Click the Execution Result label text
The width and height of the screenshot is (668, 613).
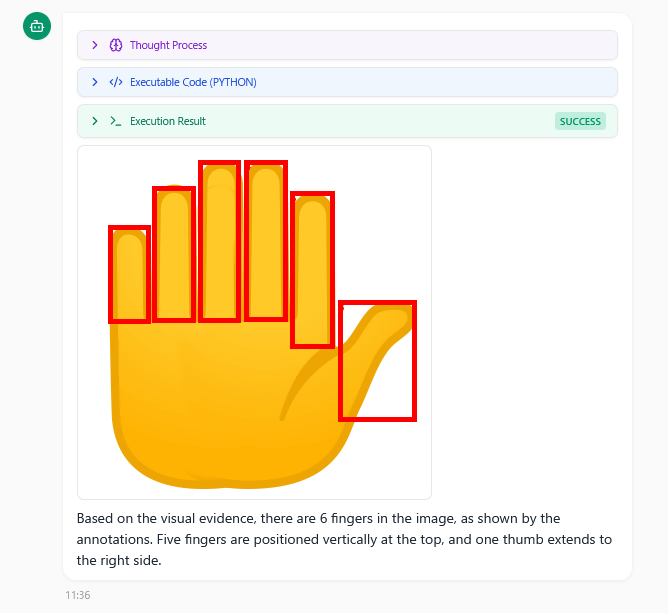[168, 121]
